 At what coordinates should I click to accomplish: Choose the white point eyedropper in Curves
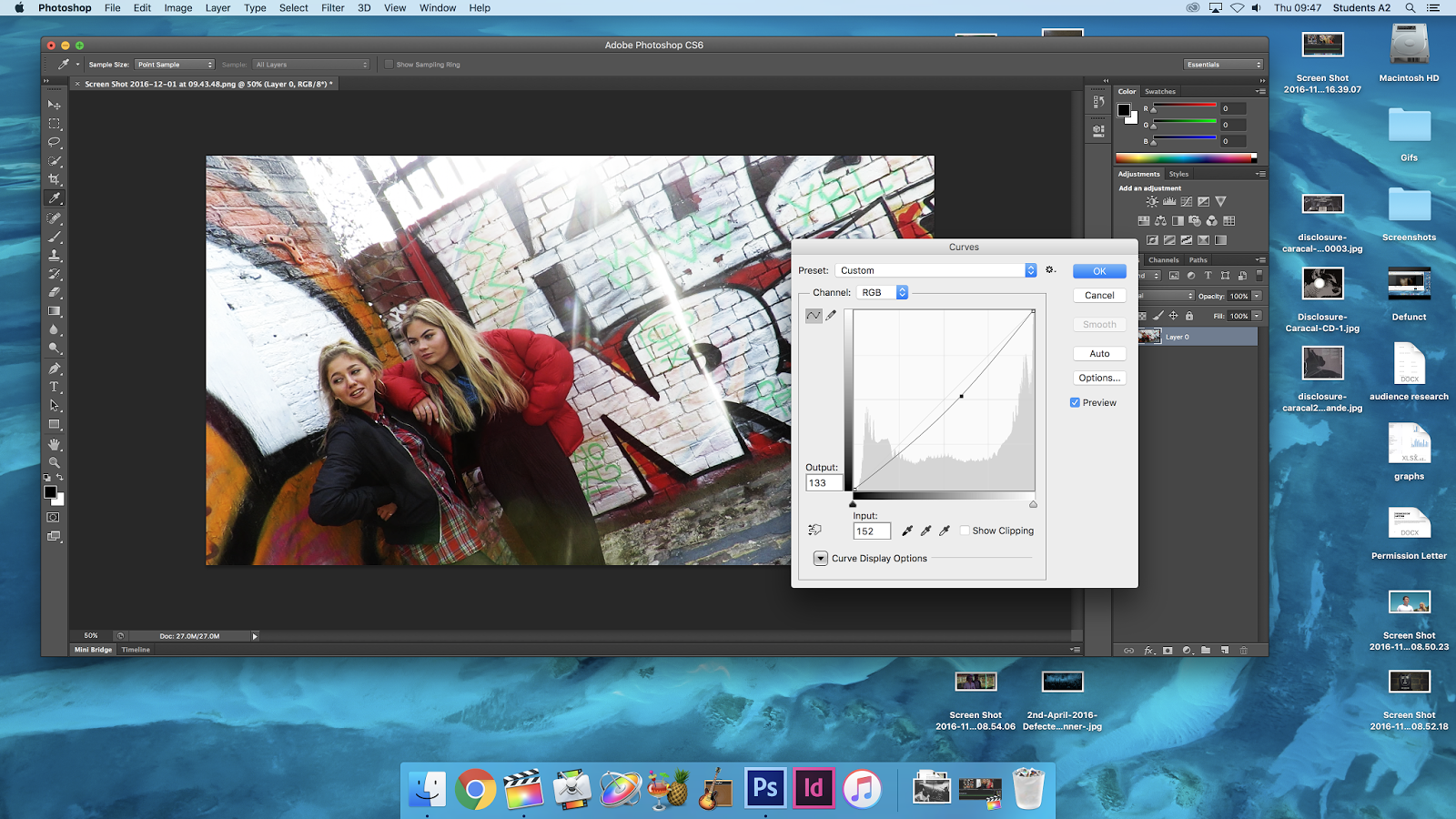click(945, 531)
